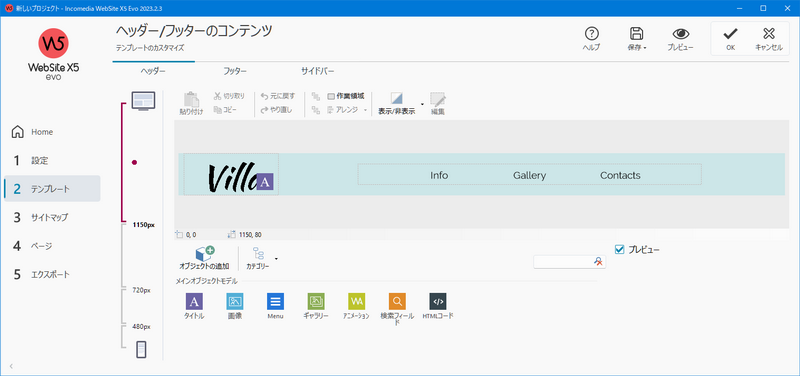
Task: Select the ギャラリー gallery object
Action: tap(316, 306)
